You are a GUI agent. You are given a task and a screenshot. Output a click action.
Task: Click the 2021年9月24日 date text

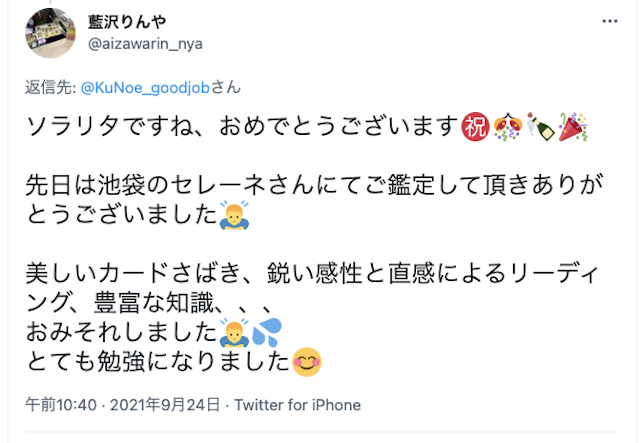tap(165, 405)
